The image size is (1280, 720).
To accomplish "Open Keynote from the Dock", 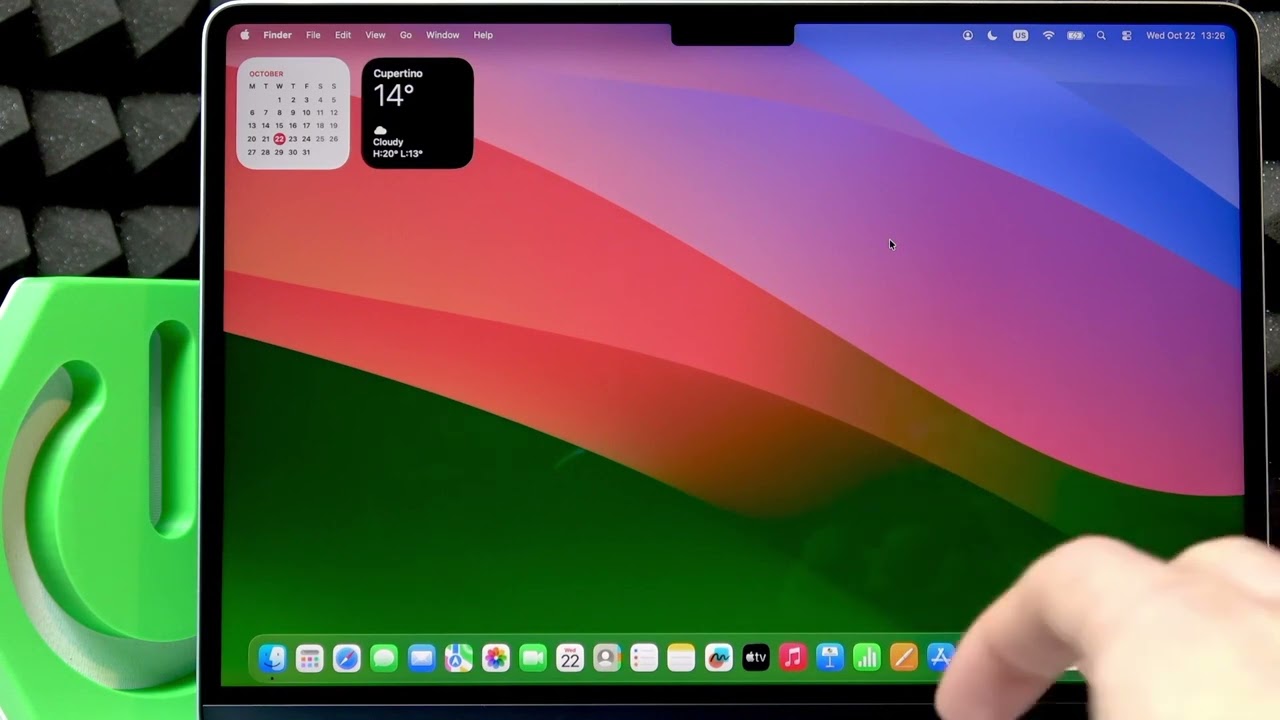I will (829, 657).
